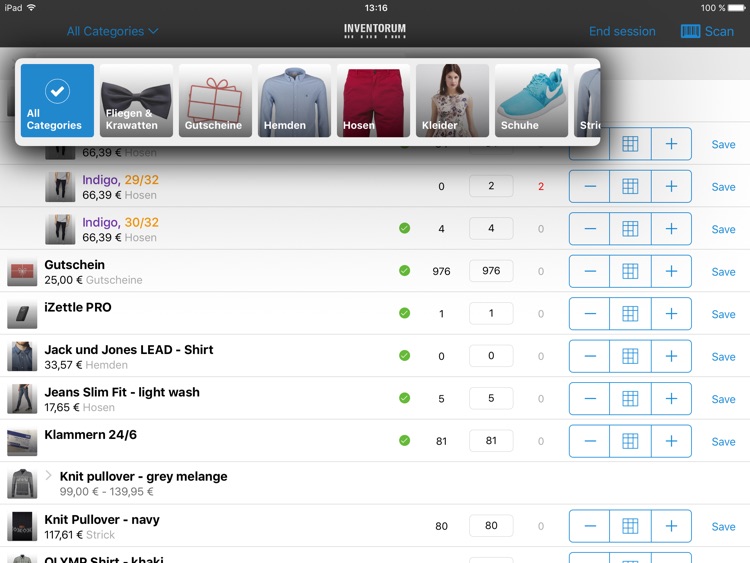Save the Klammern 24/6 count
Image resolution: width=750 pixels, height=563 pixels.
click(x=723, y=442)
